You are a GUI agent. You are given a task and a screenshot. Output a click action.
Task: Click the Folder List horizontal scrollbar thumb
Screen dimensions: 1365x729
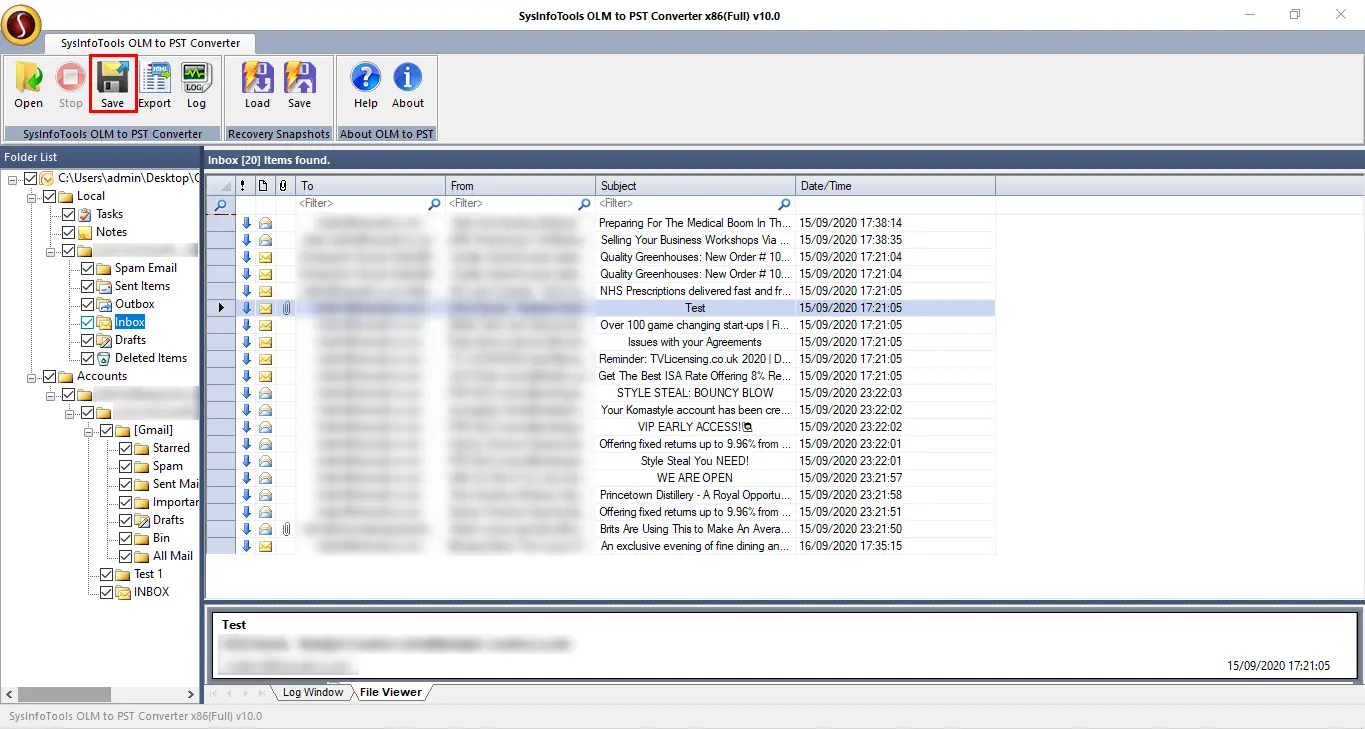(66, 694)
